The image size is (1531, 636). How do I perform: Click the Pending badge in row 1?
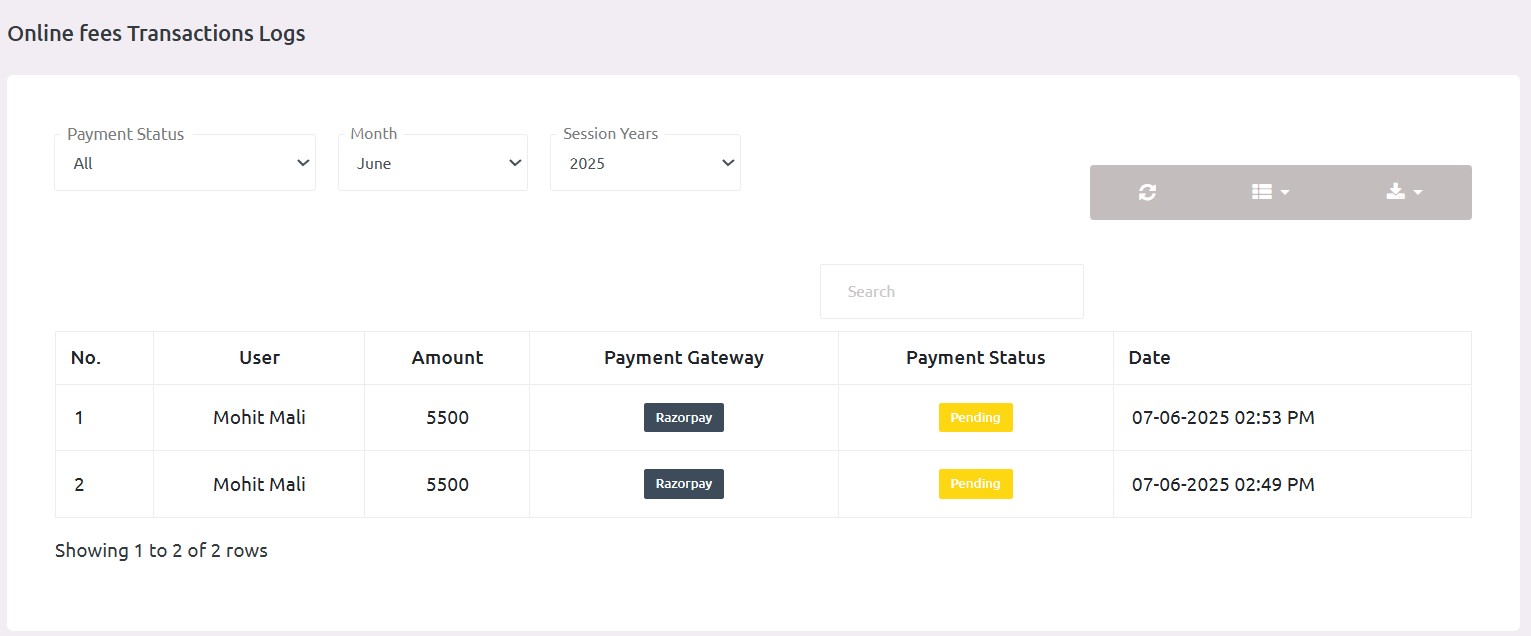[x=976, y=418]
